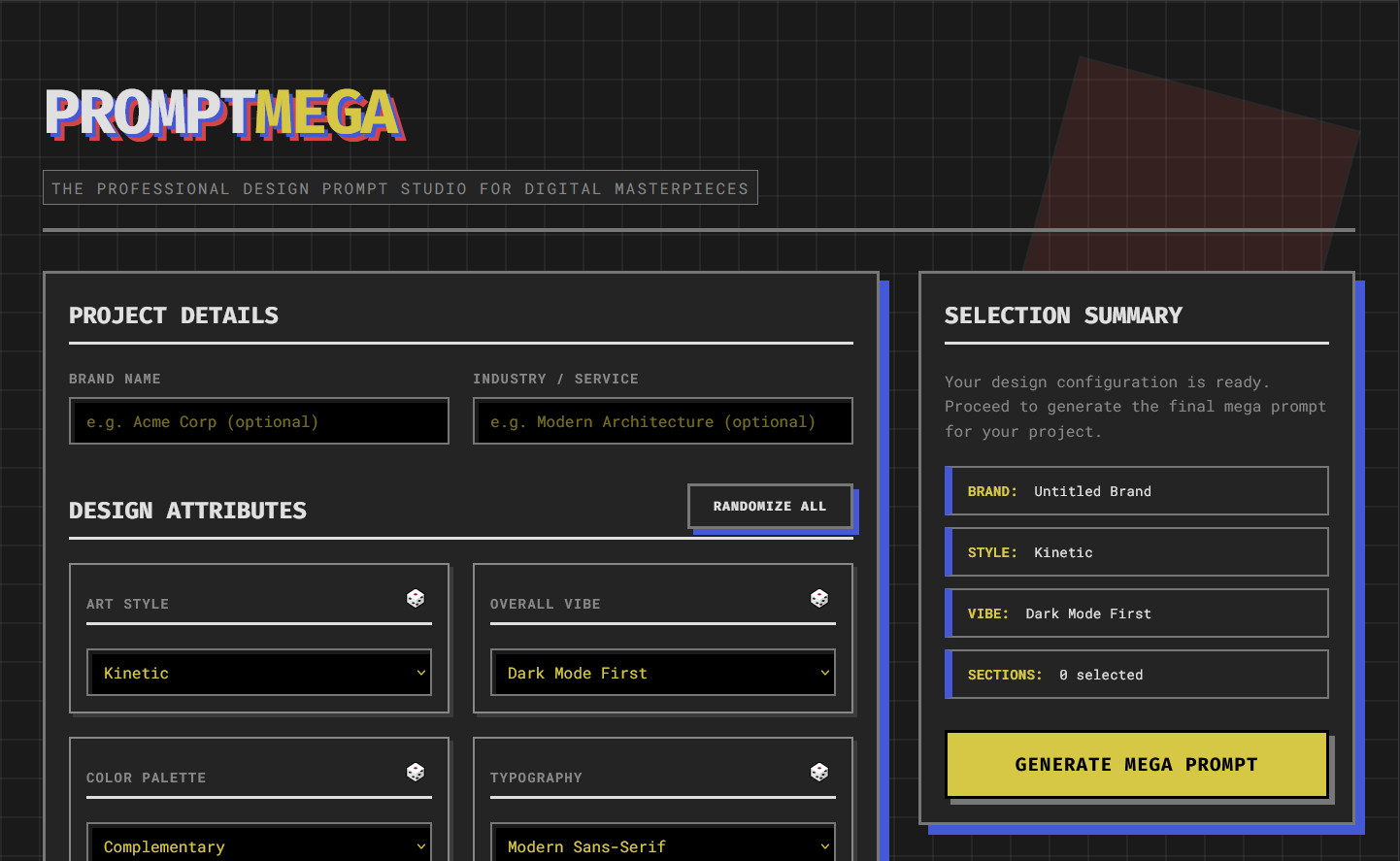
Task: Click the Design Attributes heading
Action: [187, 511]
